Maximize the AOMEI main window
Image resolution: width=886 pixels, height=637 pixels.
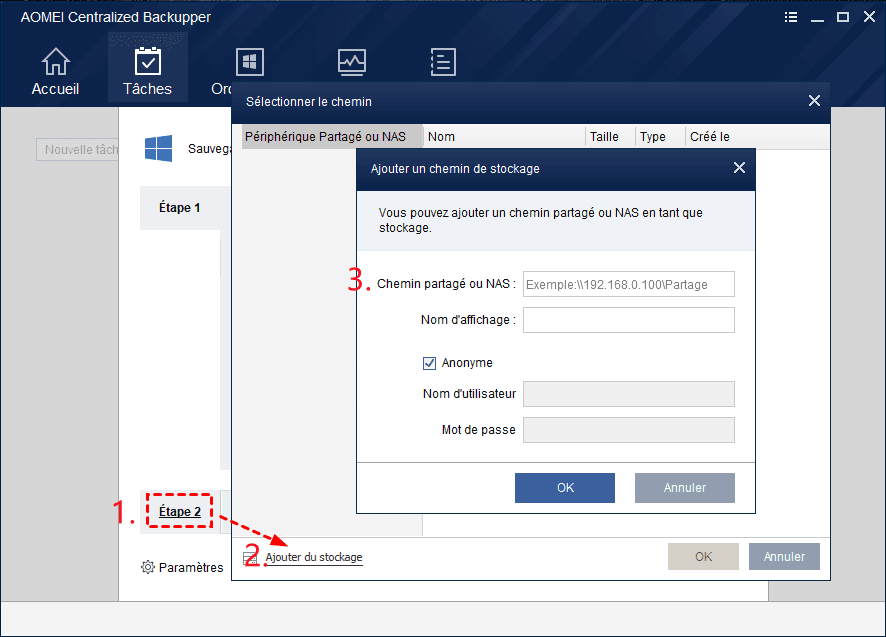click(843, 17)
